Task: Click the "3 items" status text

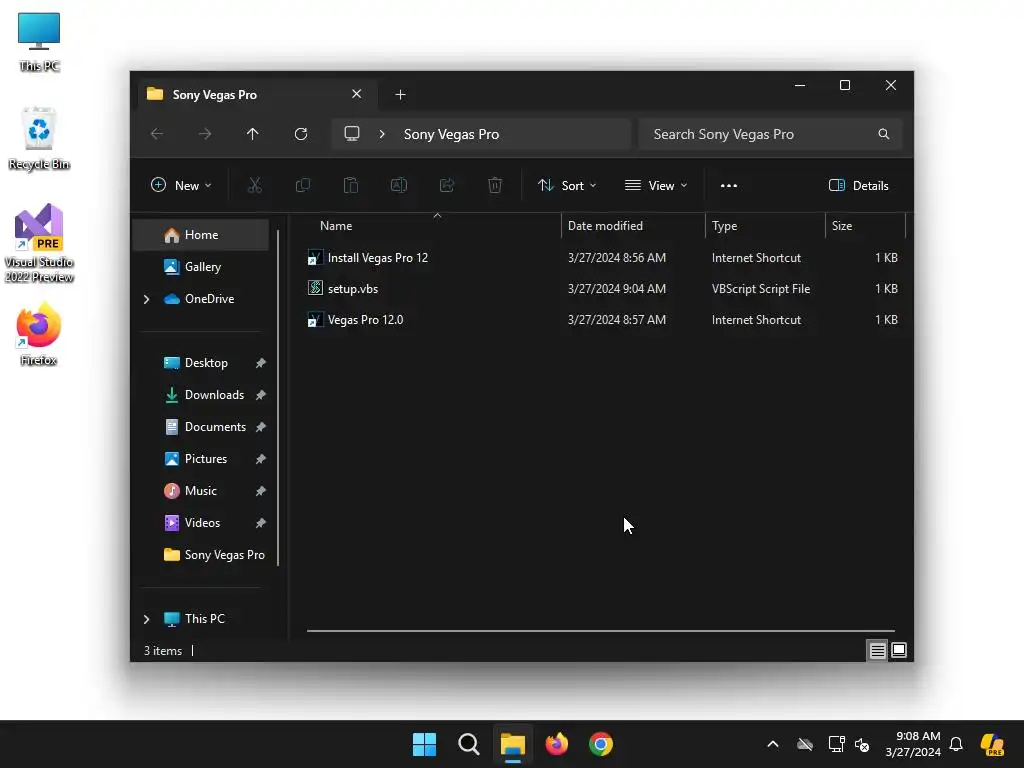Action: click(x=163, y=650)
